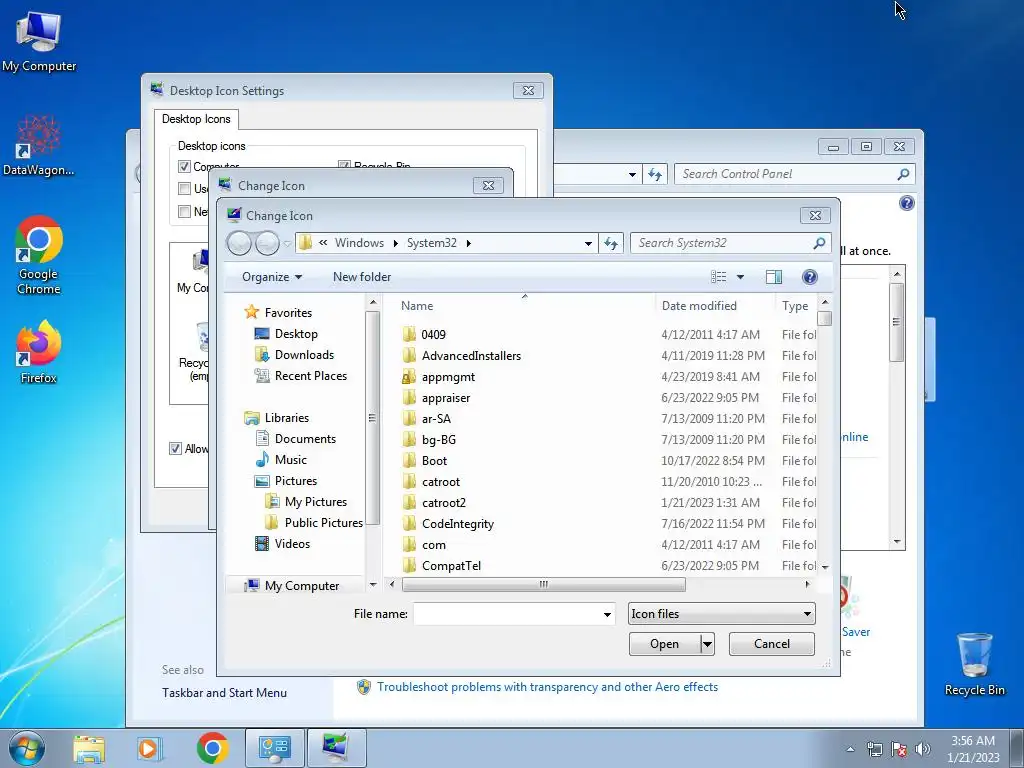
Task: Select the AdvancedInstallers folder
Action: tap(471, 356)
